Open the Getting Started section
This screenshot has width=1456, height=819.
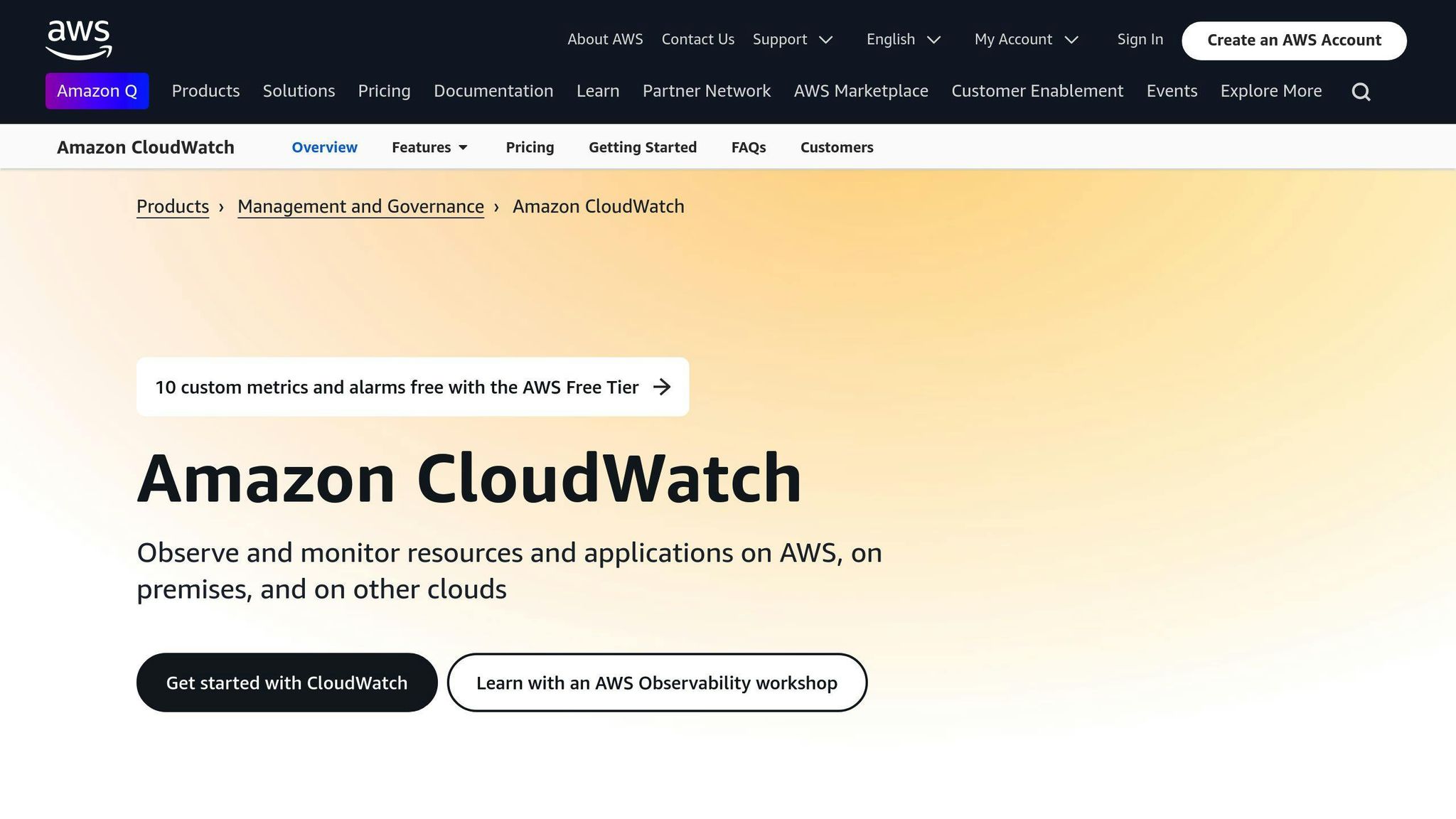[642, 147]
